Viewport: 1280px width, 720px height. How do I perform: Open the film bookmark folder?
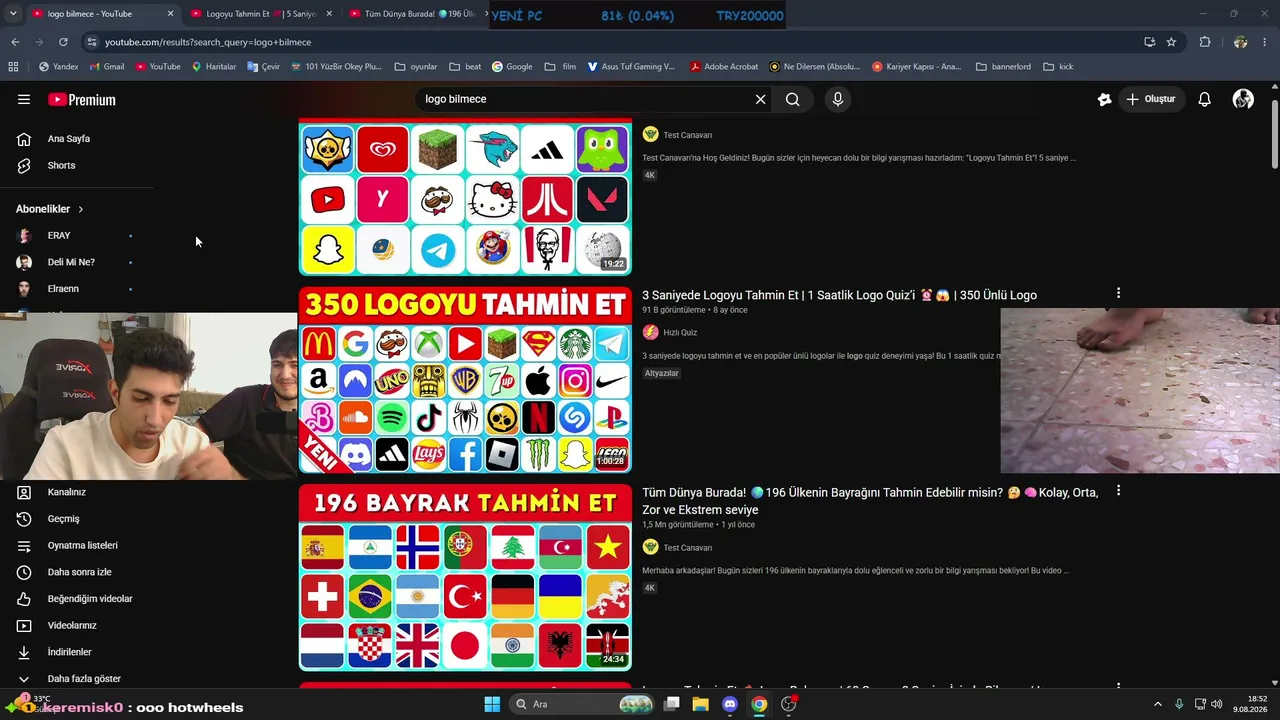[560, 67]
